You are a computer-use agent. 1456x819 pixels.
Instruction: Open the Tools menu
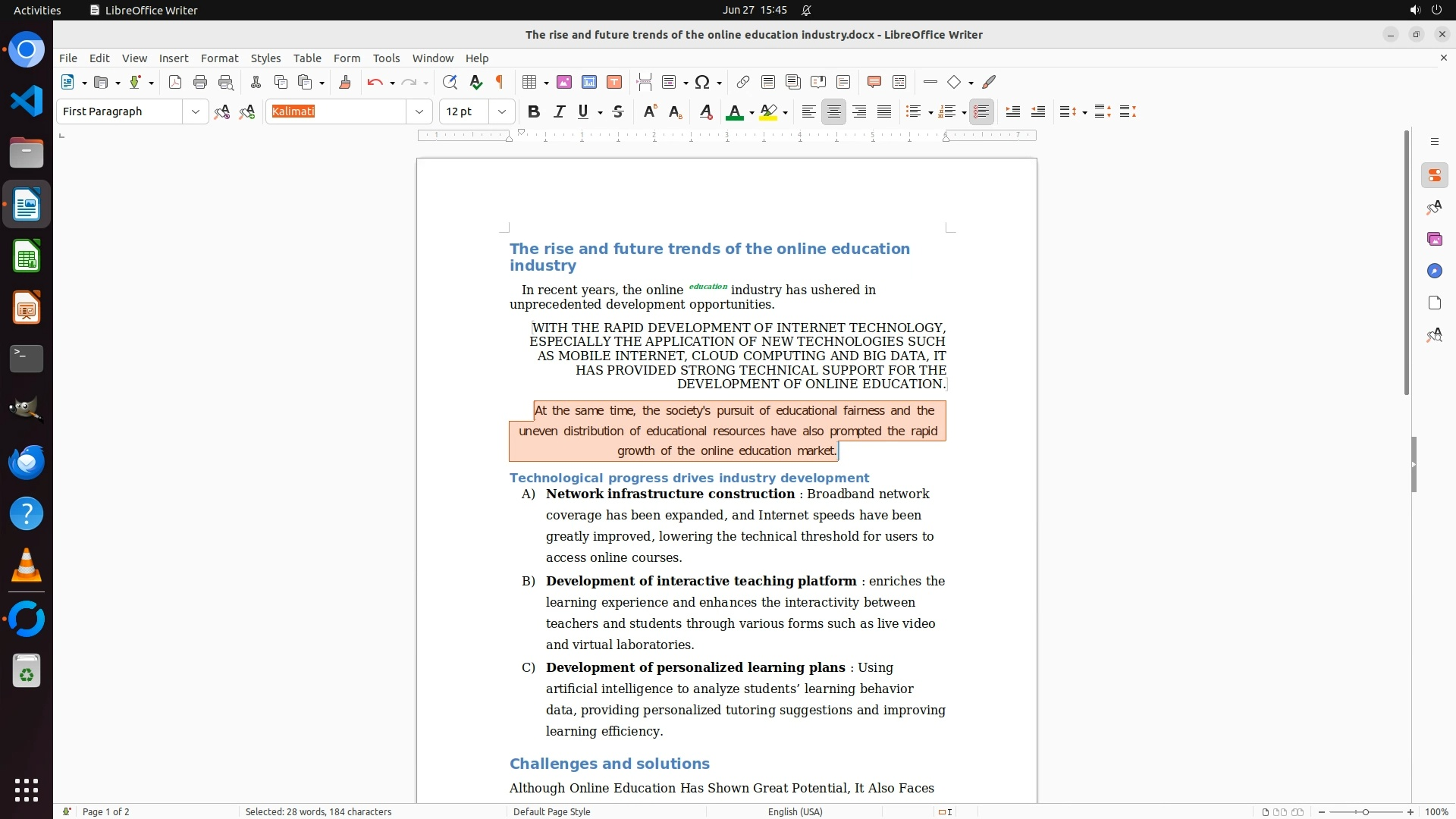(x=386, y=58)
